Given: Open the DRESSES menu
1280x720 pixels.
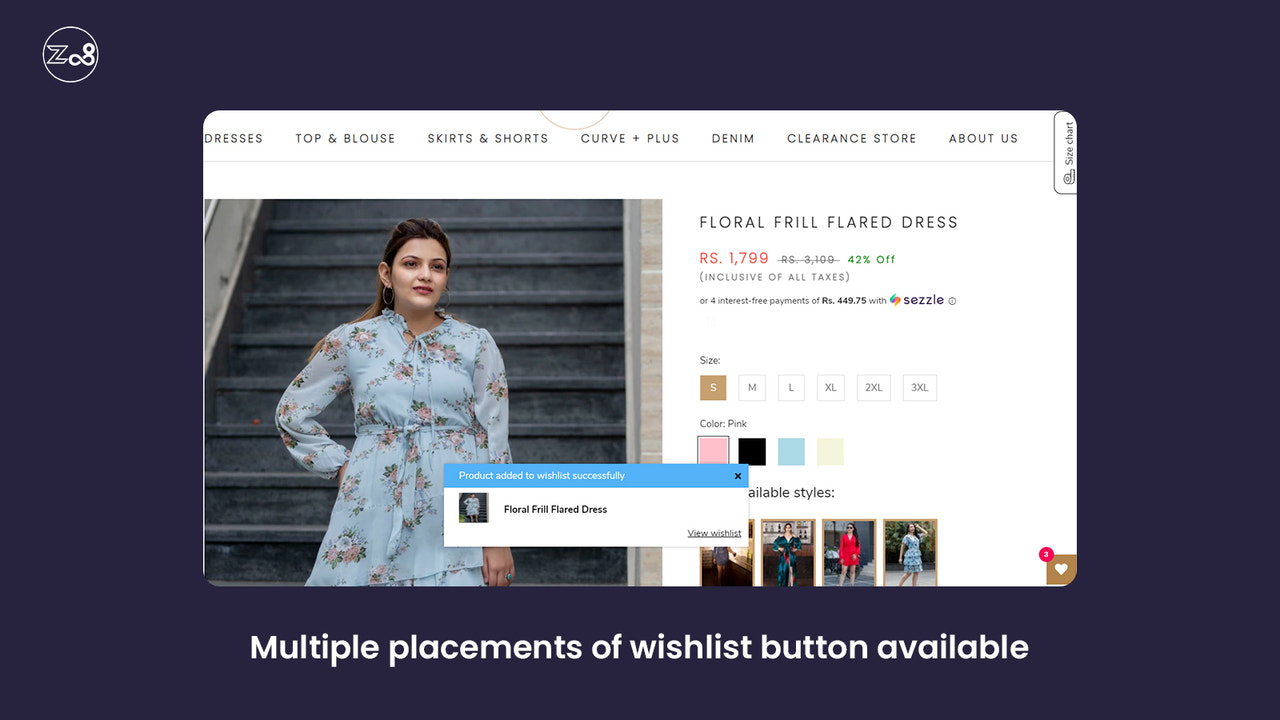Looking at the screenshot, I should pyautogui.click(x=233, y=138).
